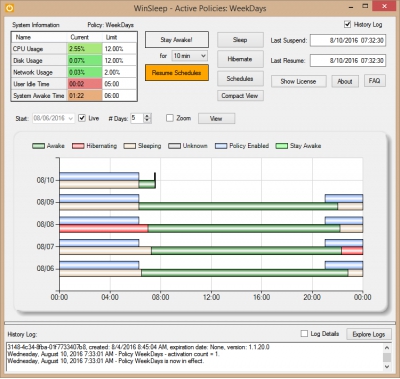Image resolution: width=400 pixels, height=379 pixels.
Task: Decrease the # Days stepper value
Action: 148,121
